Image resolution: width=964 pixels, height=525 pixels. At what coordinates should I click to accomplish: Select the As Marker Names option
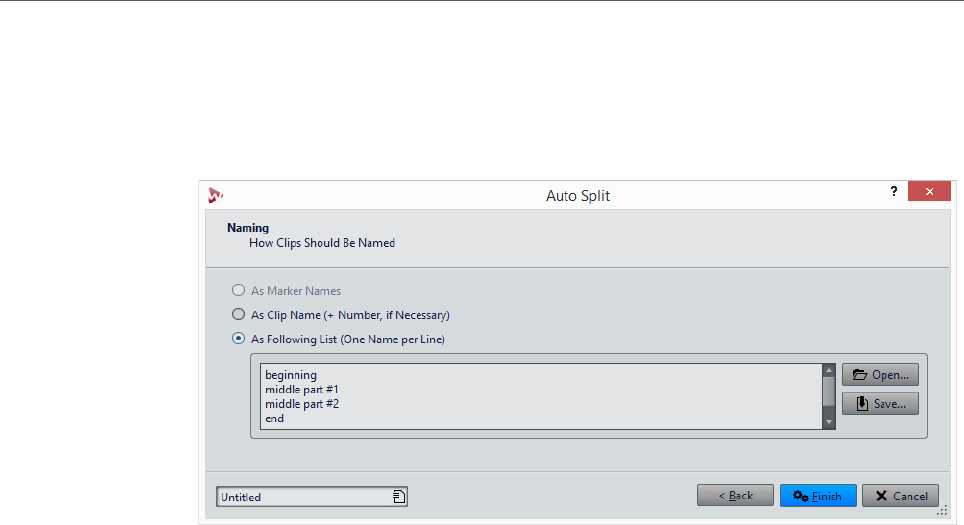[x=238, y=291]
